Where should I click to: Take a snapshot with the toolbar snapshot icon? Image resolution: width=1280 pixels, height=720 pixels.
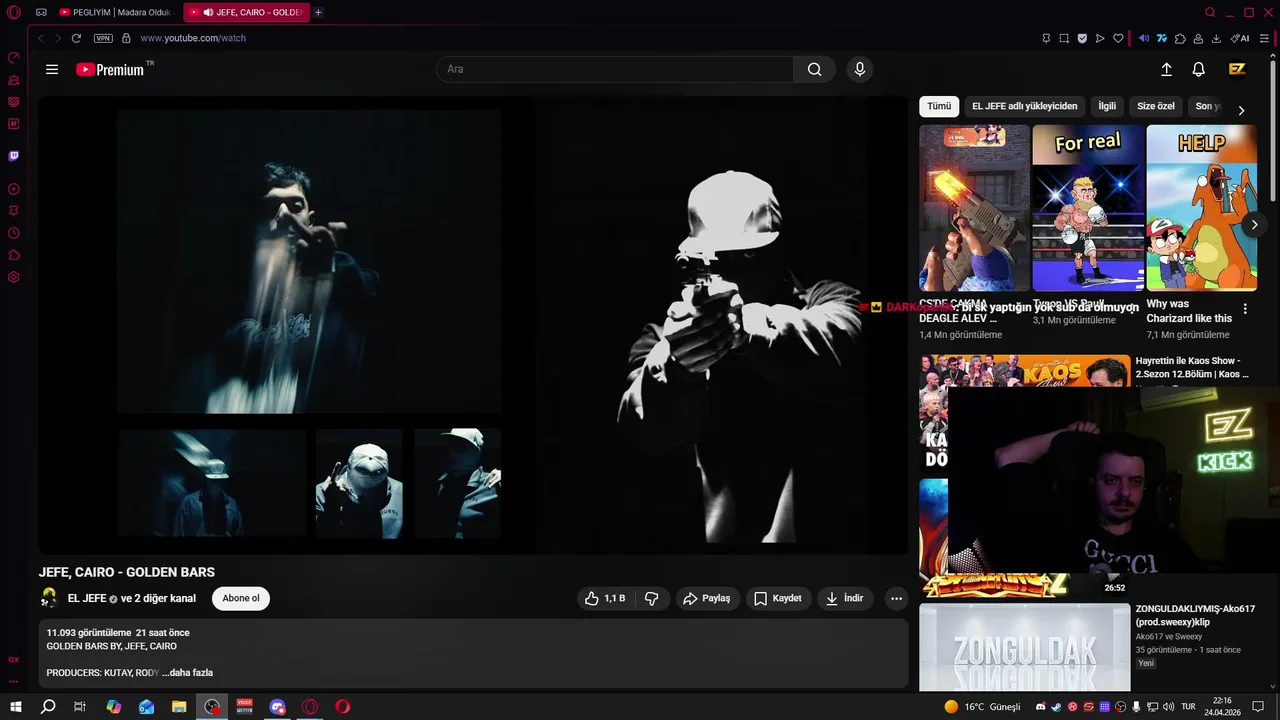click(1064, 38)
